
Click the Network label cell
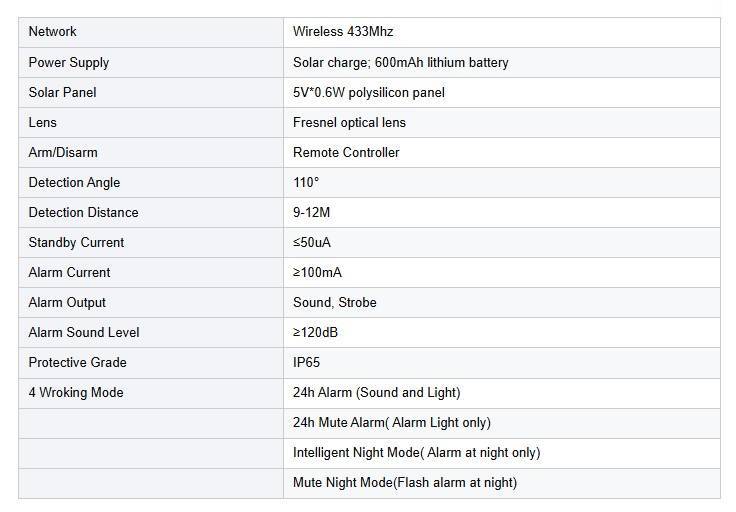53,32
